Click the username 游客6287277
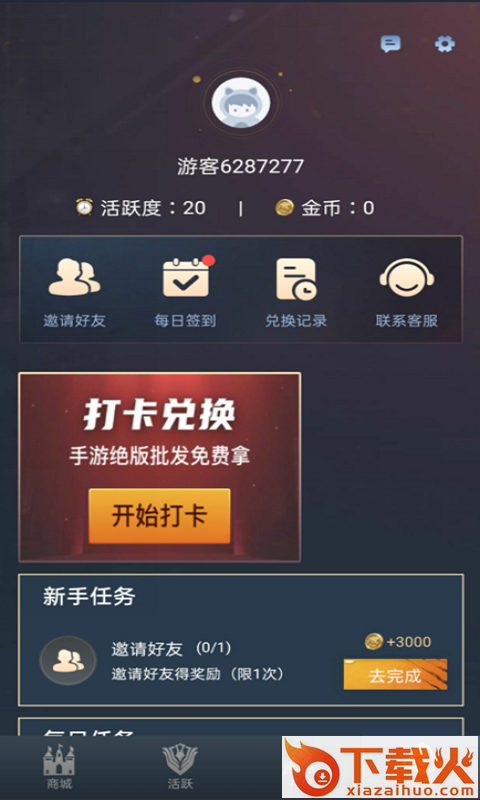The image size is (480, 800). [x=241, y=166]
